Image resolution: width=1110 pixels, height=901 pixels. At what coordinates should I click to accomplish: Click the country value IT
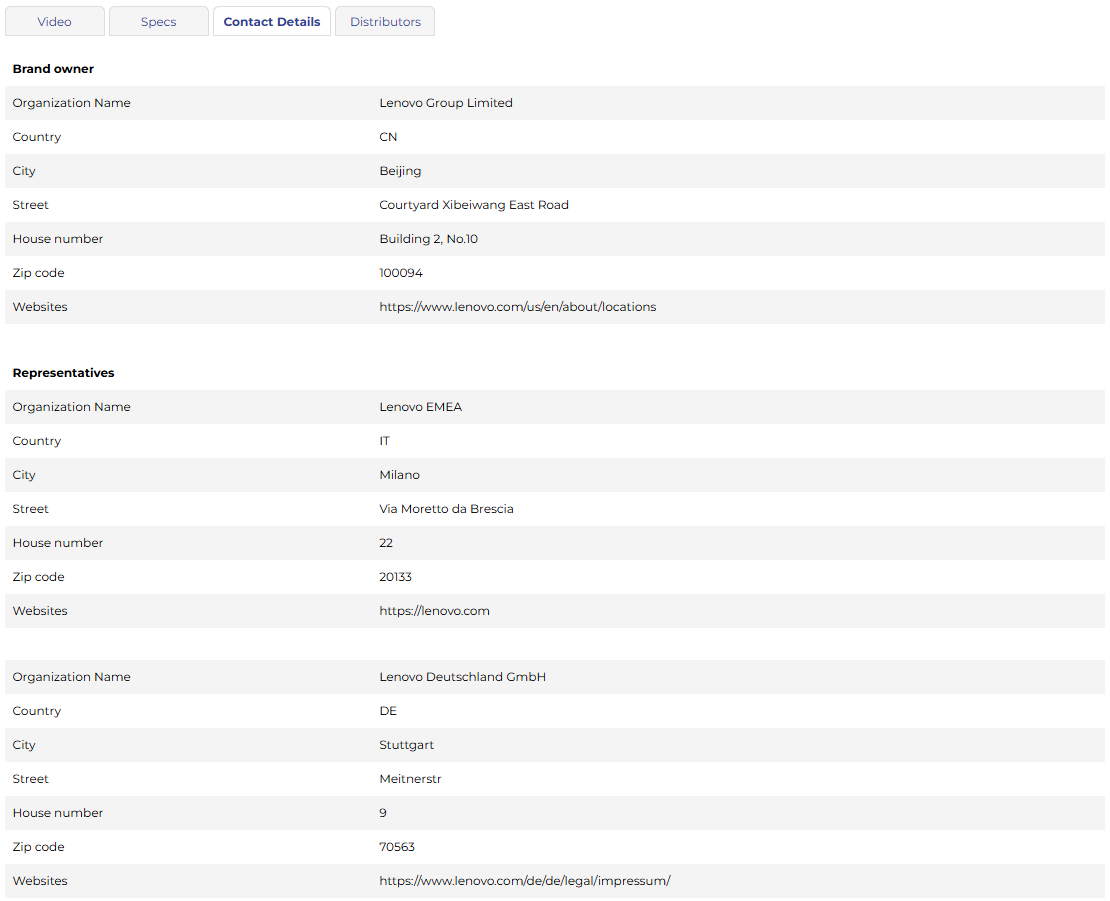click(384, 441)
